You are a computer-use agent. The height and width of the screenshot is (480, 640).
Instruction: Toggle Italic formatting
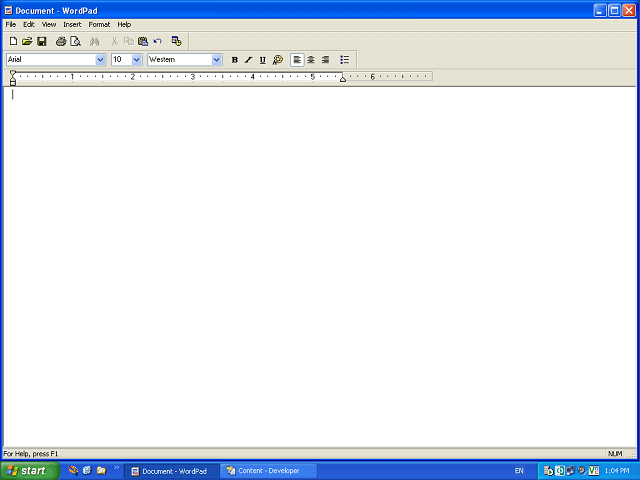tap(248, 60)
